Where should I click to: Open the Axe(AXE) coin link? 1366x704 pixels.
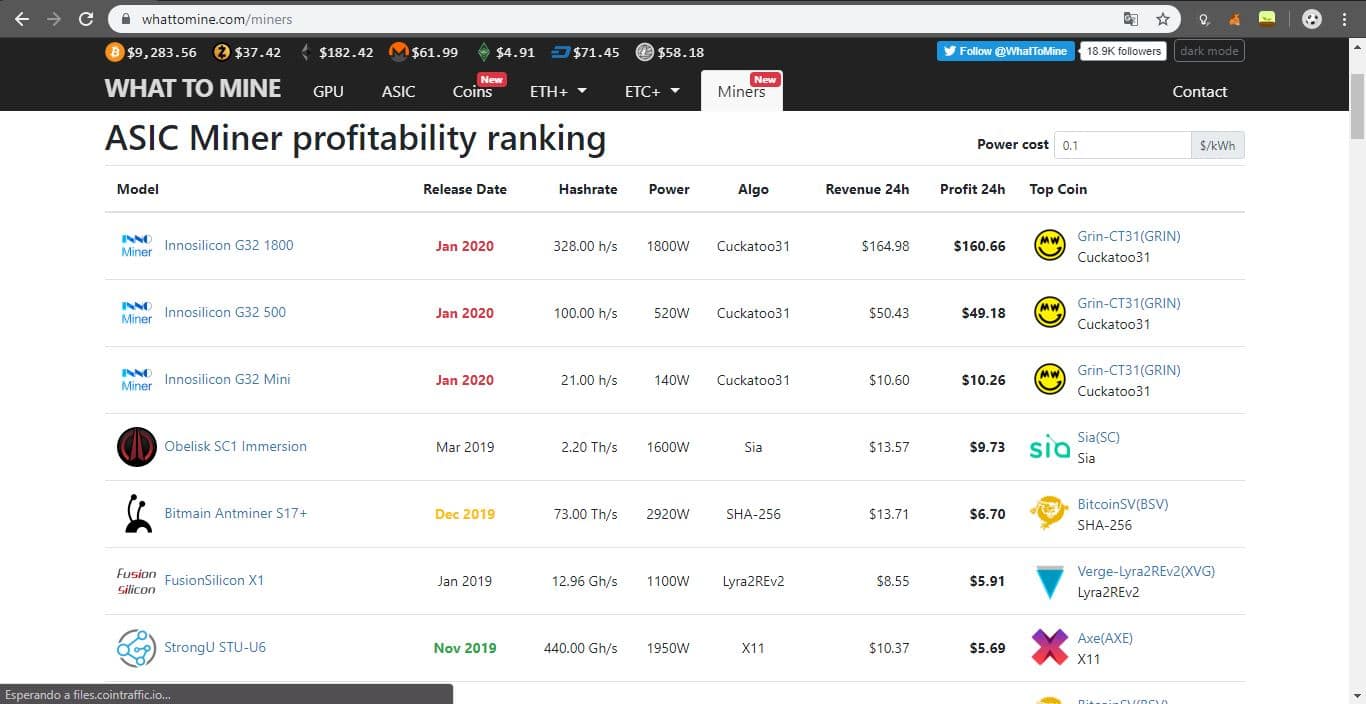click(x=1105, y=638)
